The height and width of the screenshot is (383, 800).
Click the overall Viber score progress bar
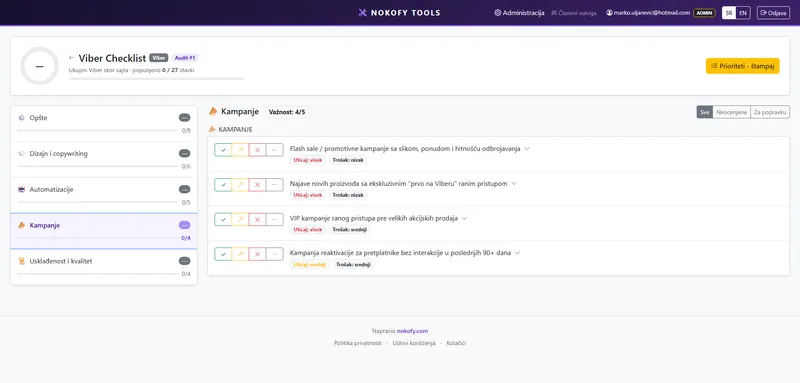coord(156,79)
